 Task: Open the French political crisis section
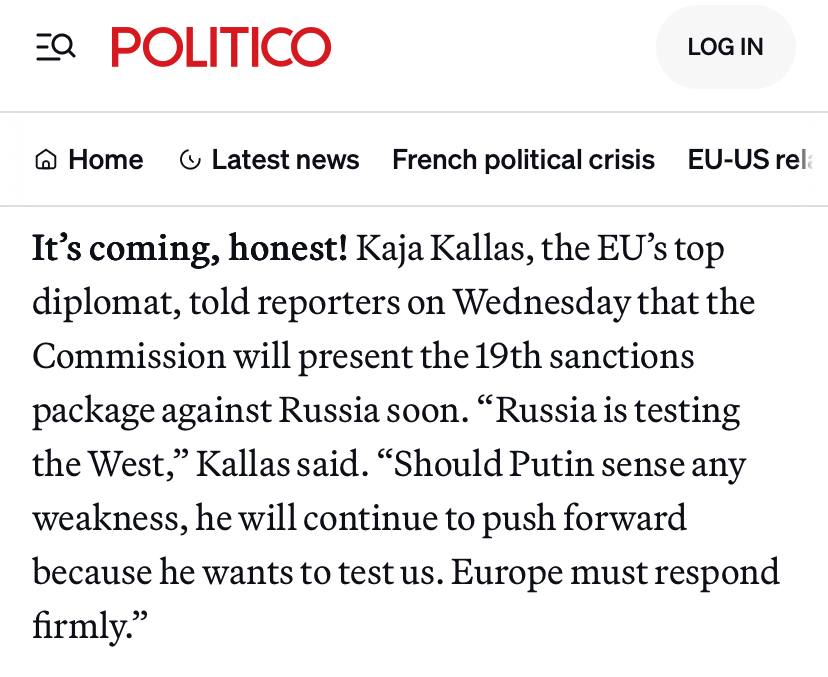pyautogui.click(x=523, y=159)
